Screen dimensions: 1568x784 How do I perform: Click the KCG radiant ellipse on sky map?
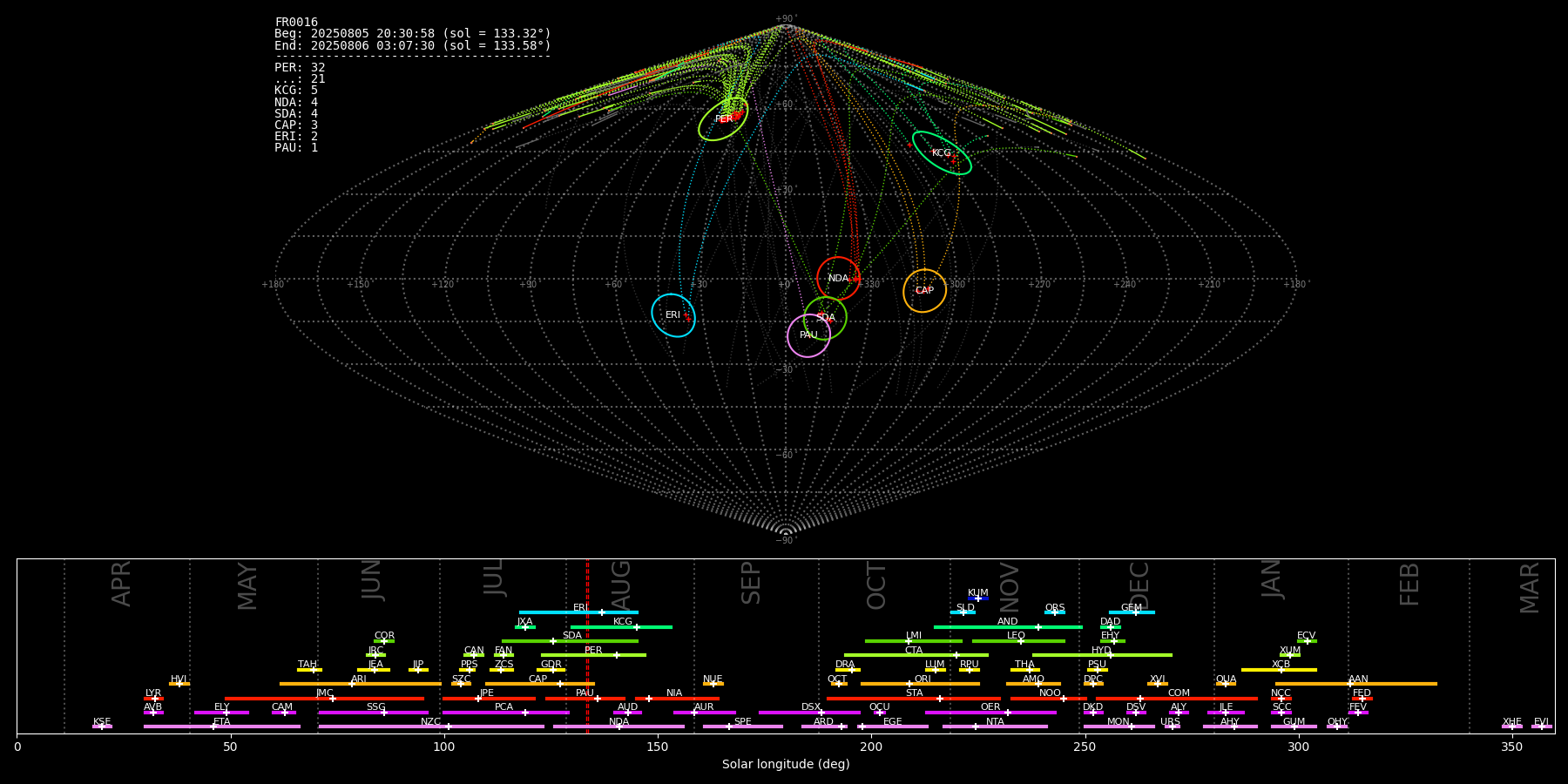(942, 153)
